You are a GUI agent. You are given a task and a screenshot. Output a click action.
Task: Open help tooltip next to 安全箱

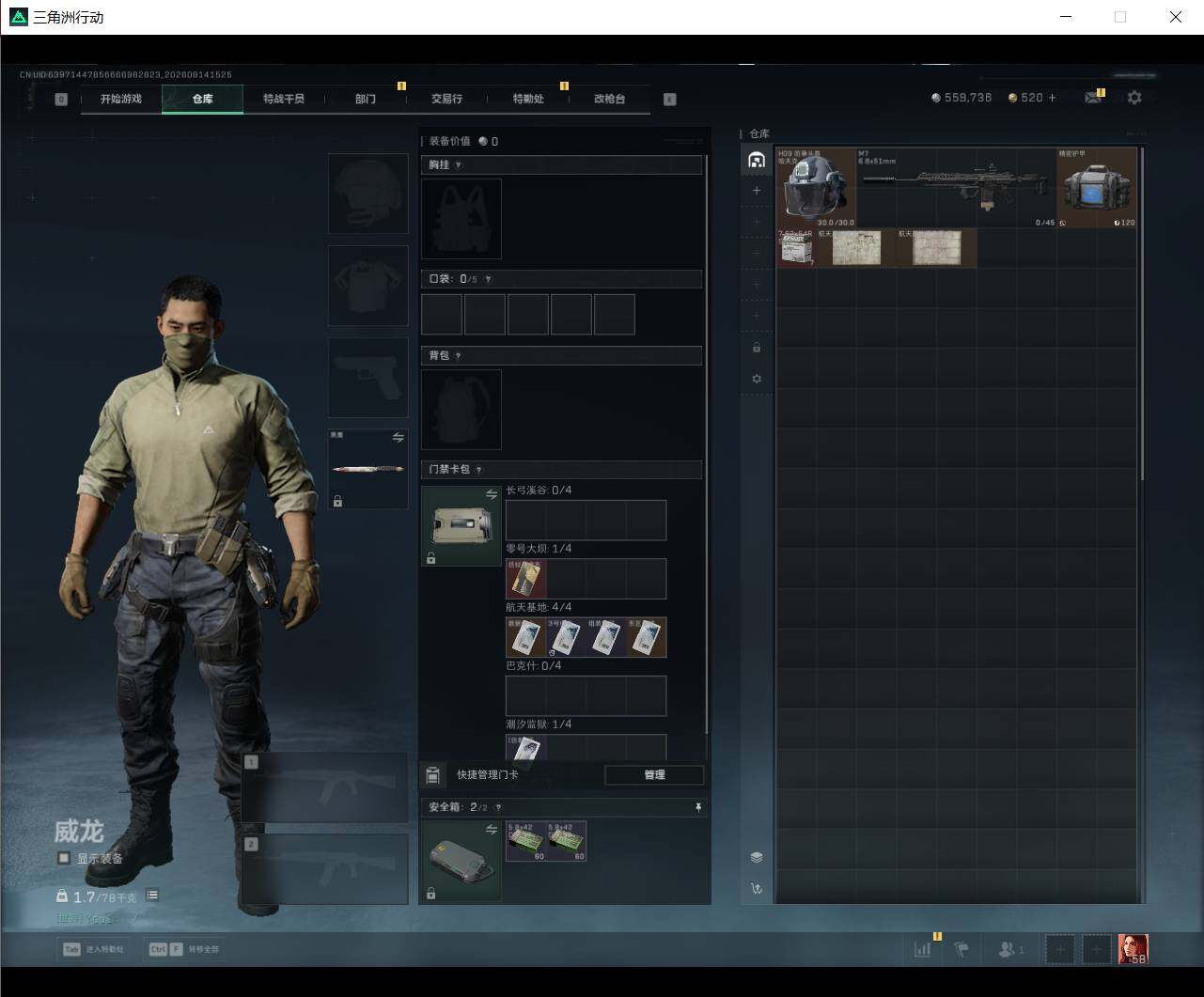[x=498, y=807]
